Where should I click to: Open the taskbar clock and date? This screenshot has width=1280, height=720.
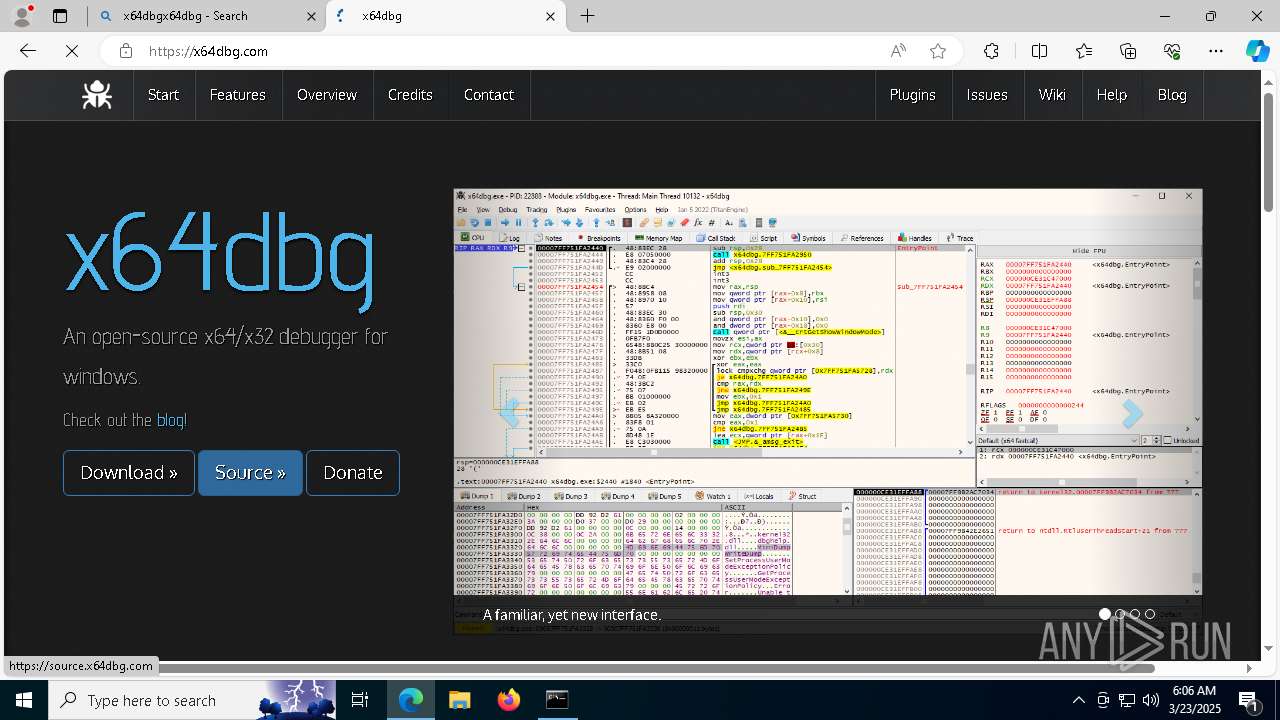click(1193, 700)
